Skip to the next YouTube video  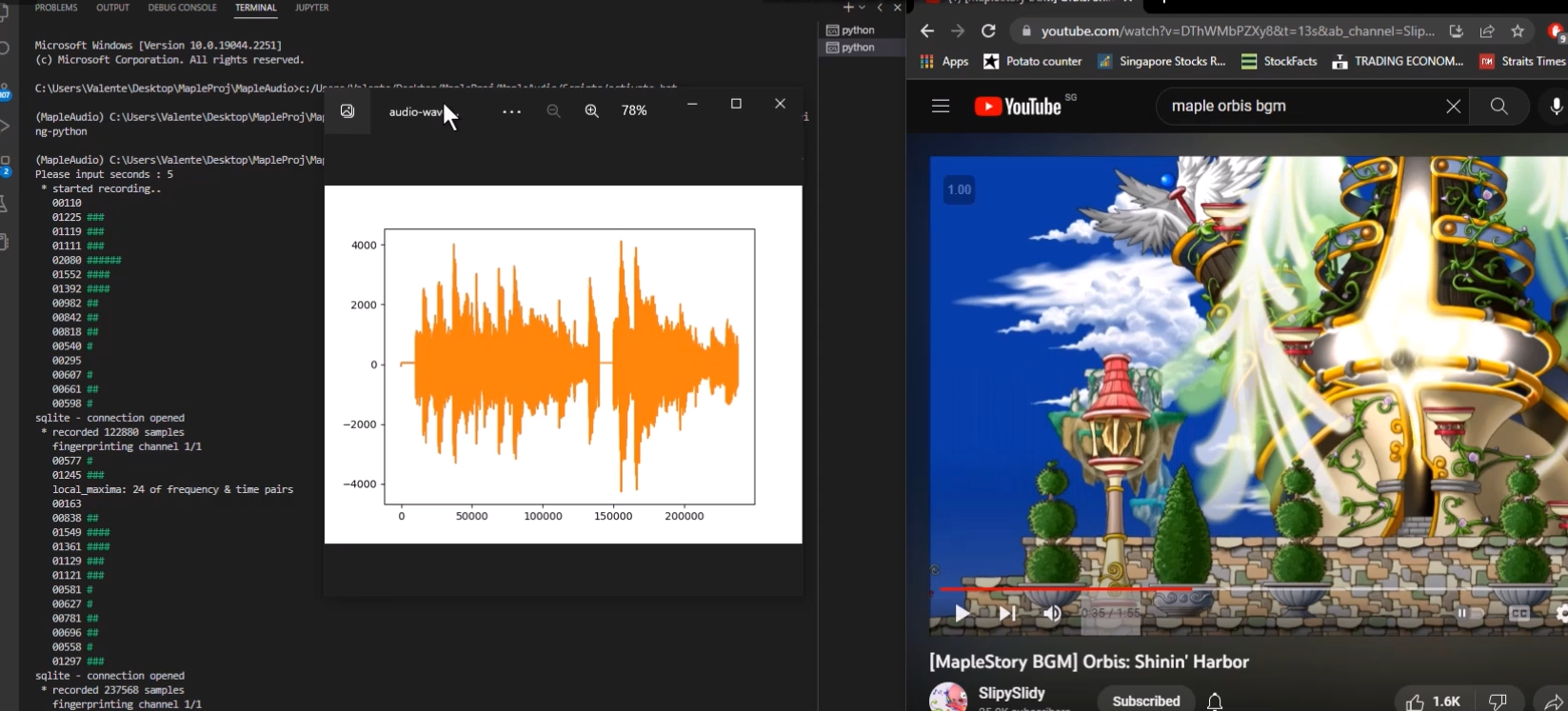coord(1007,614)
